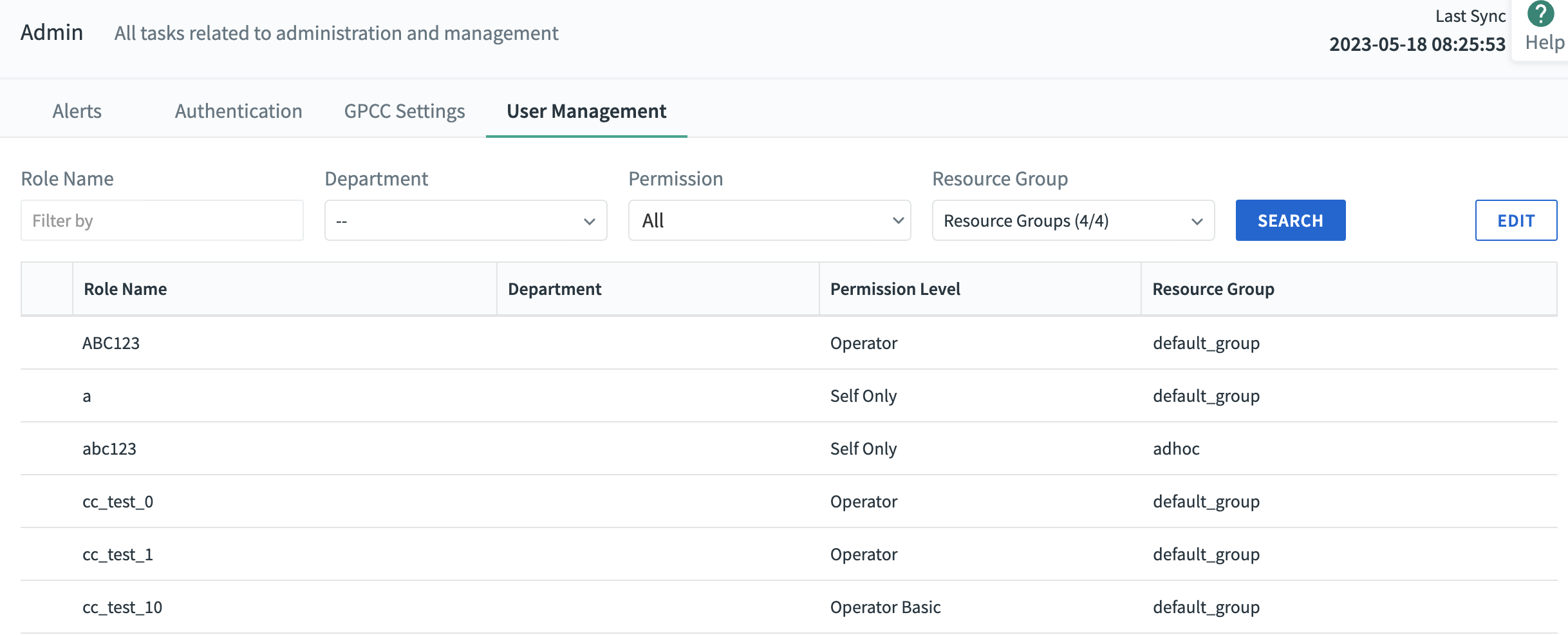Screen dimensions: 1568x635
Task: Click default_group in ABC123 row
Action: pyautogui.click(x=1206, y=343)
